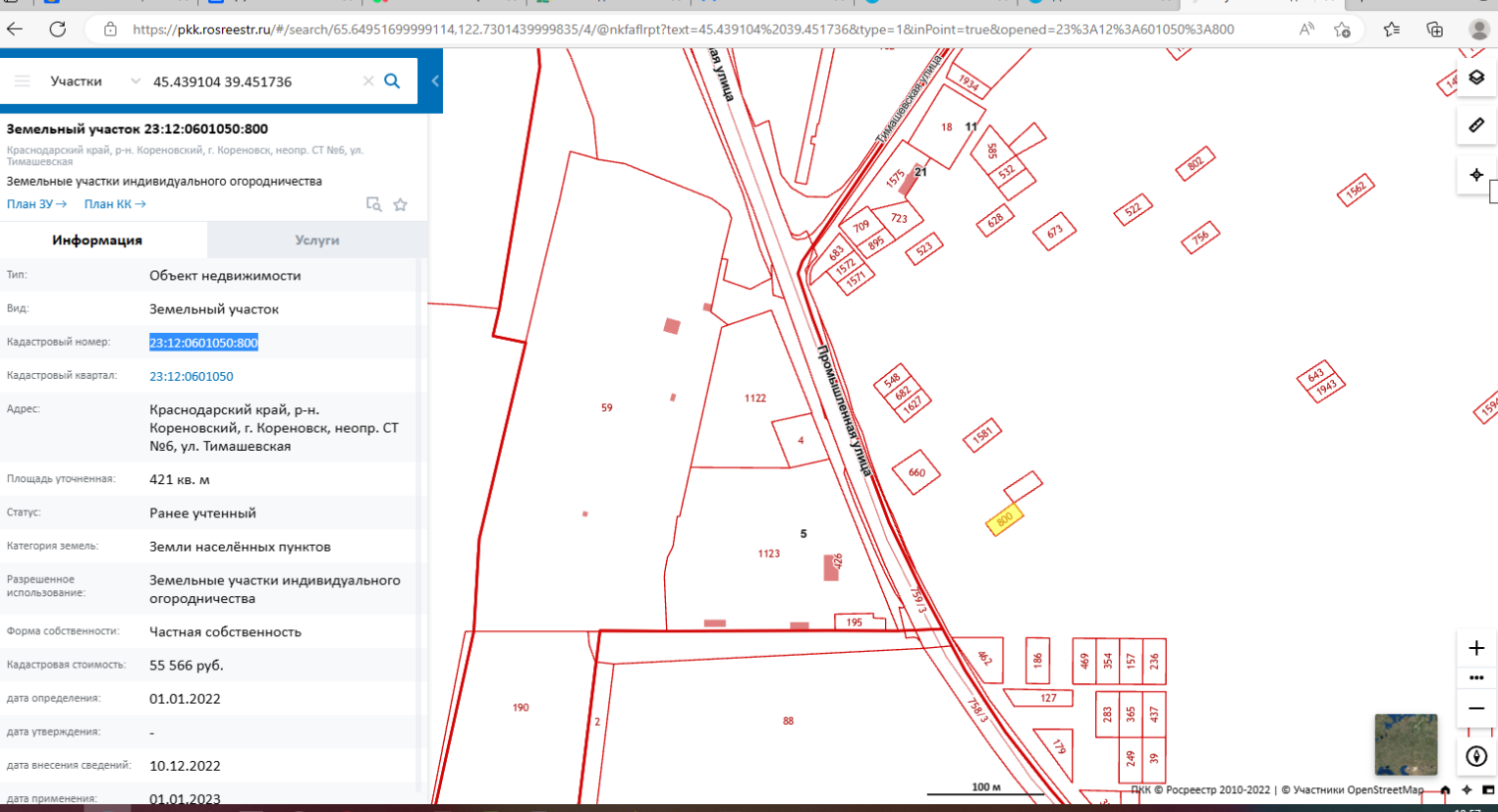This screenshot has height=812, width=1498.
Task: Open the План КК link
Action: 115,204
